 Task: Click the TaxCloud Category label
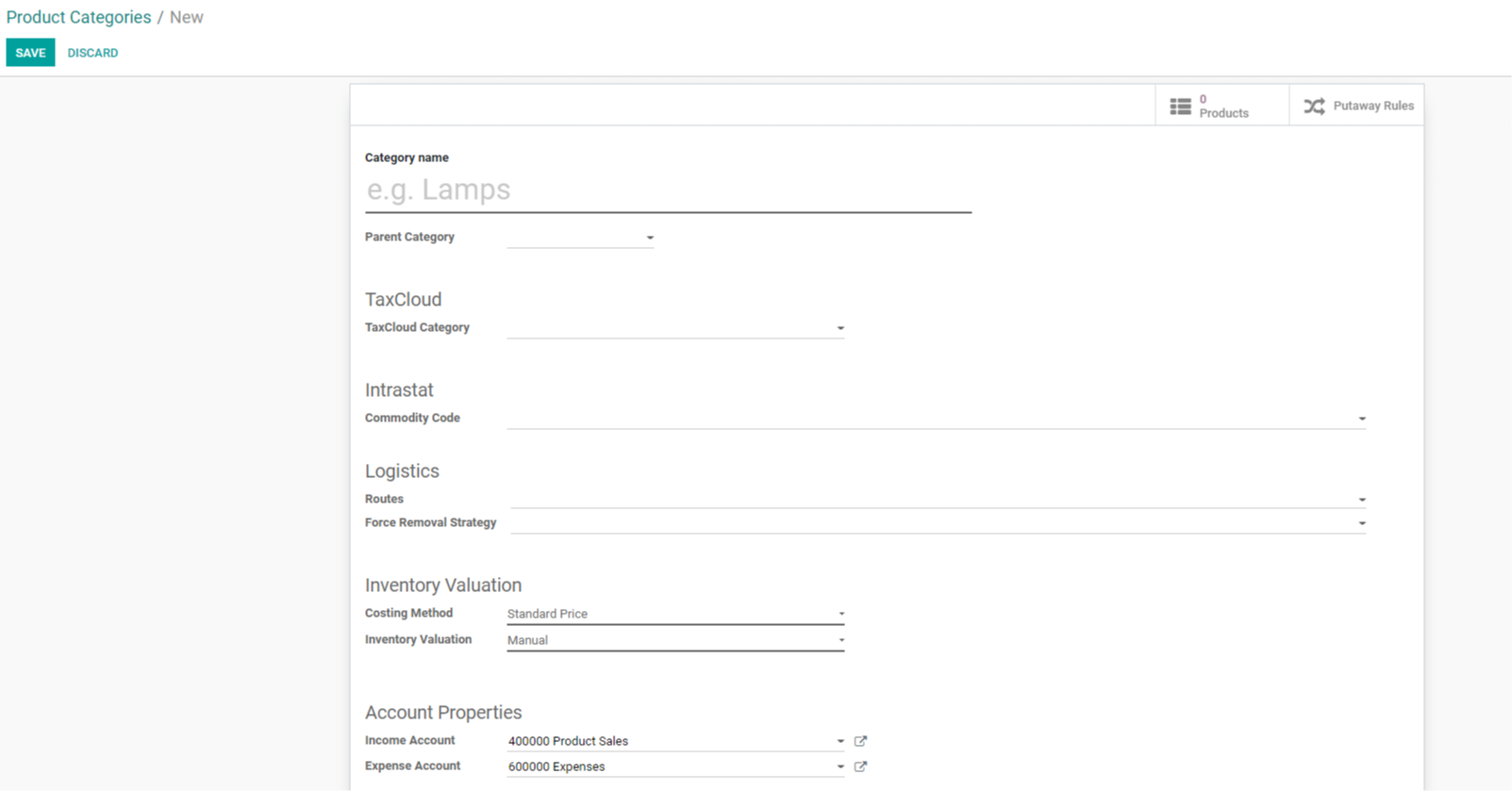point(417,327)
